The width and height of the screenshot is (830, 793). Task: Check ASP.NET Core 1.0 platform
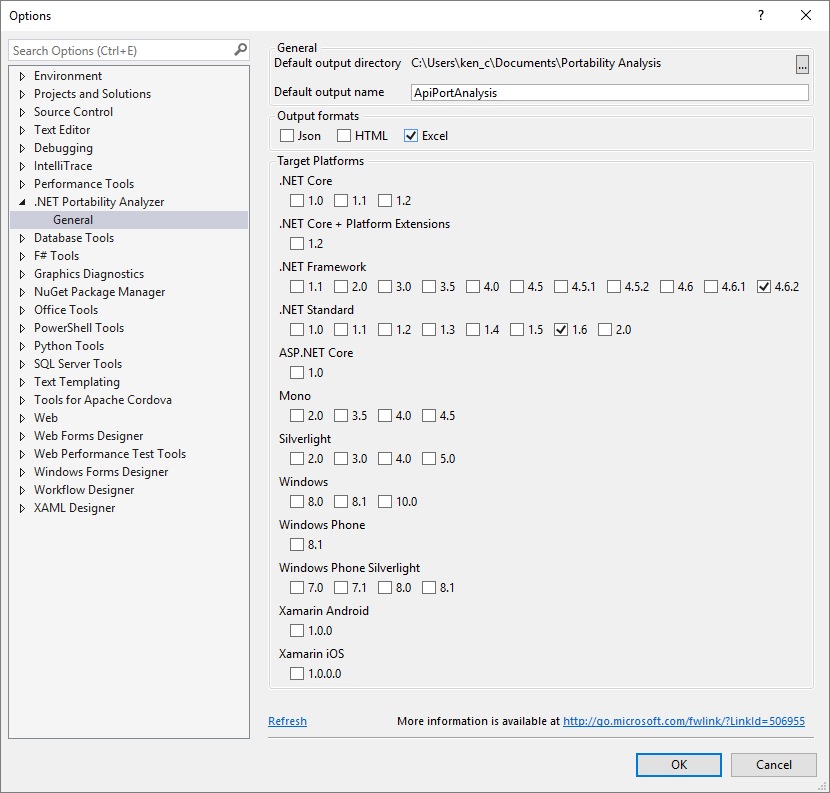(297, 373)
